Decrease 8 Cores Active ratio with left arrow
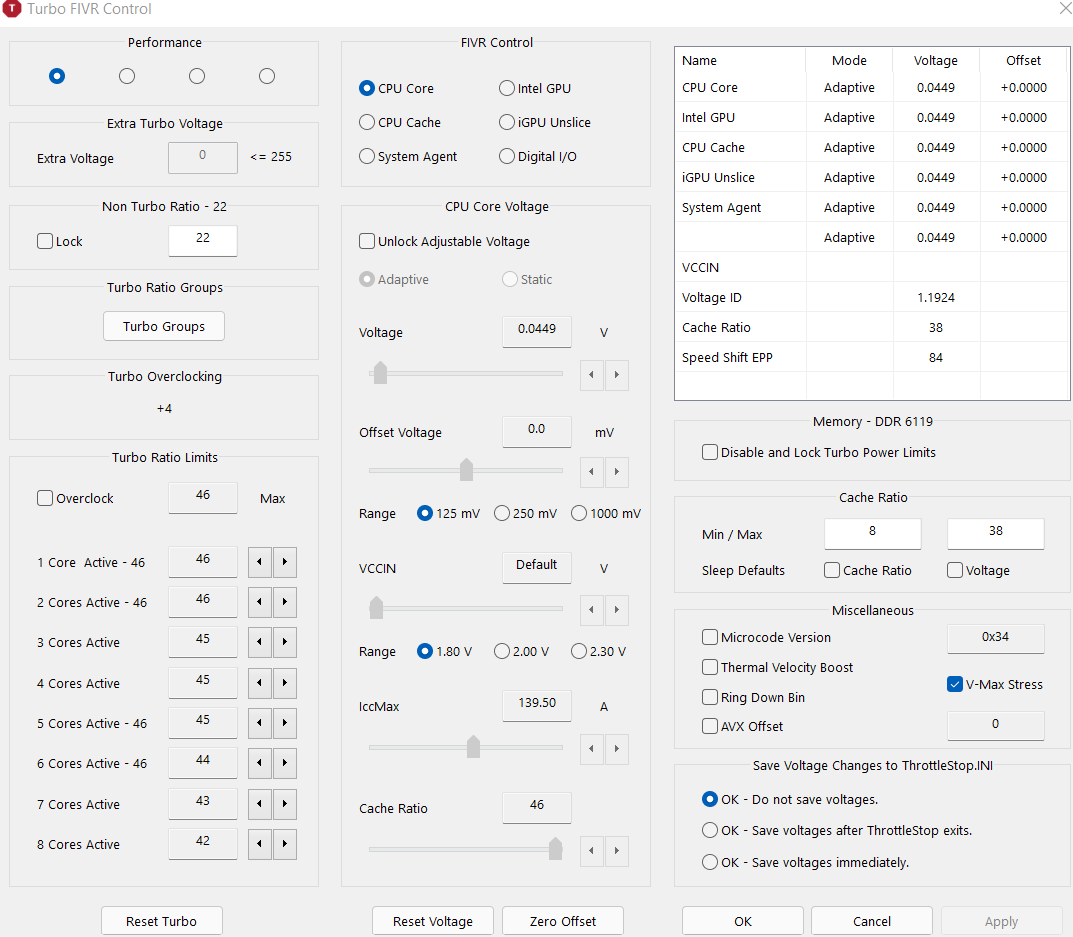The image size is (1073, 937). [260, 844]
